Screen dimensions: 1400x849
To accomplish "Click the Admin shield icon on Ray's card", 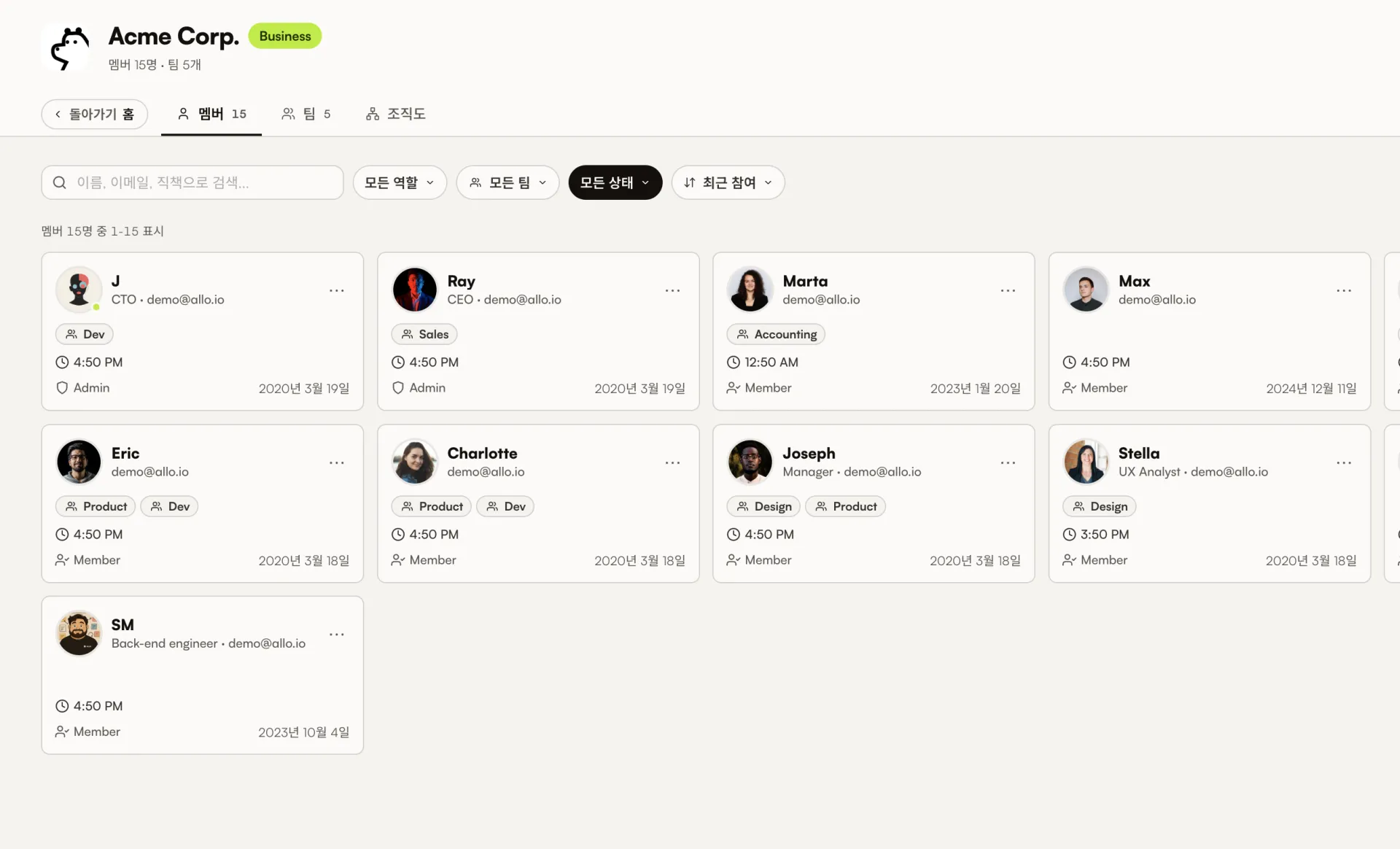I will [x=398, y=388].
